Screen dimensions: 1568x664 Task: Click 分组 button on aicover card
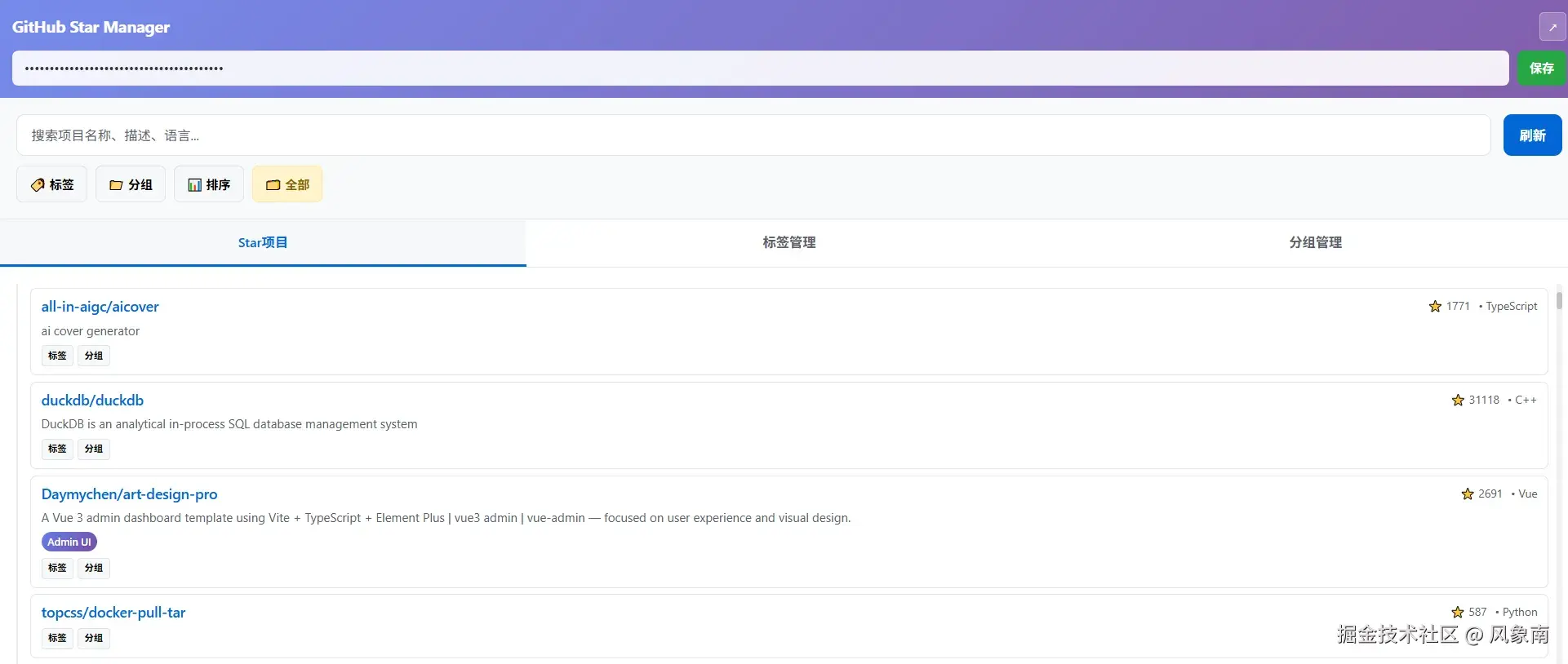pyautogui.click(x=94, y=356)
